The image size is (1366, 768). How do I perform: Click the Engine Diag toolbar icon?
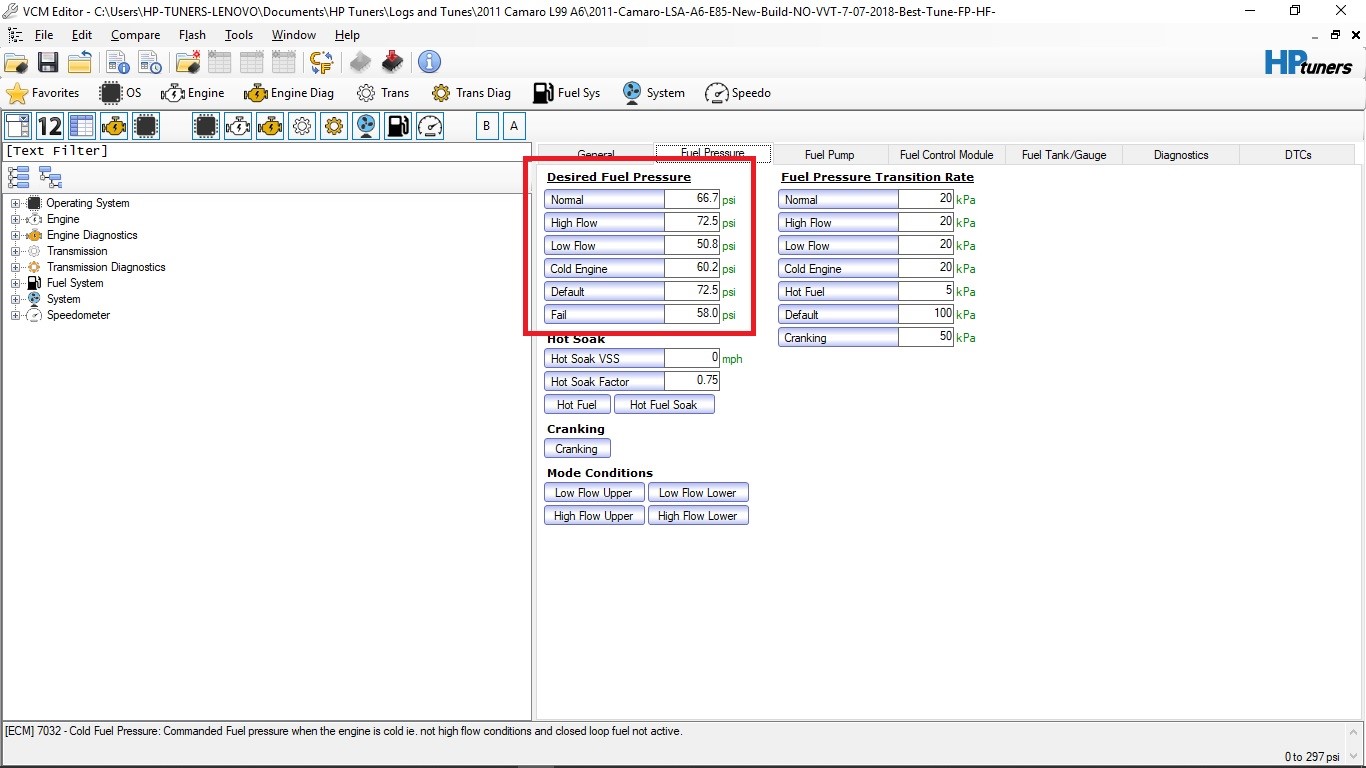(289, 93)
